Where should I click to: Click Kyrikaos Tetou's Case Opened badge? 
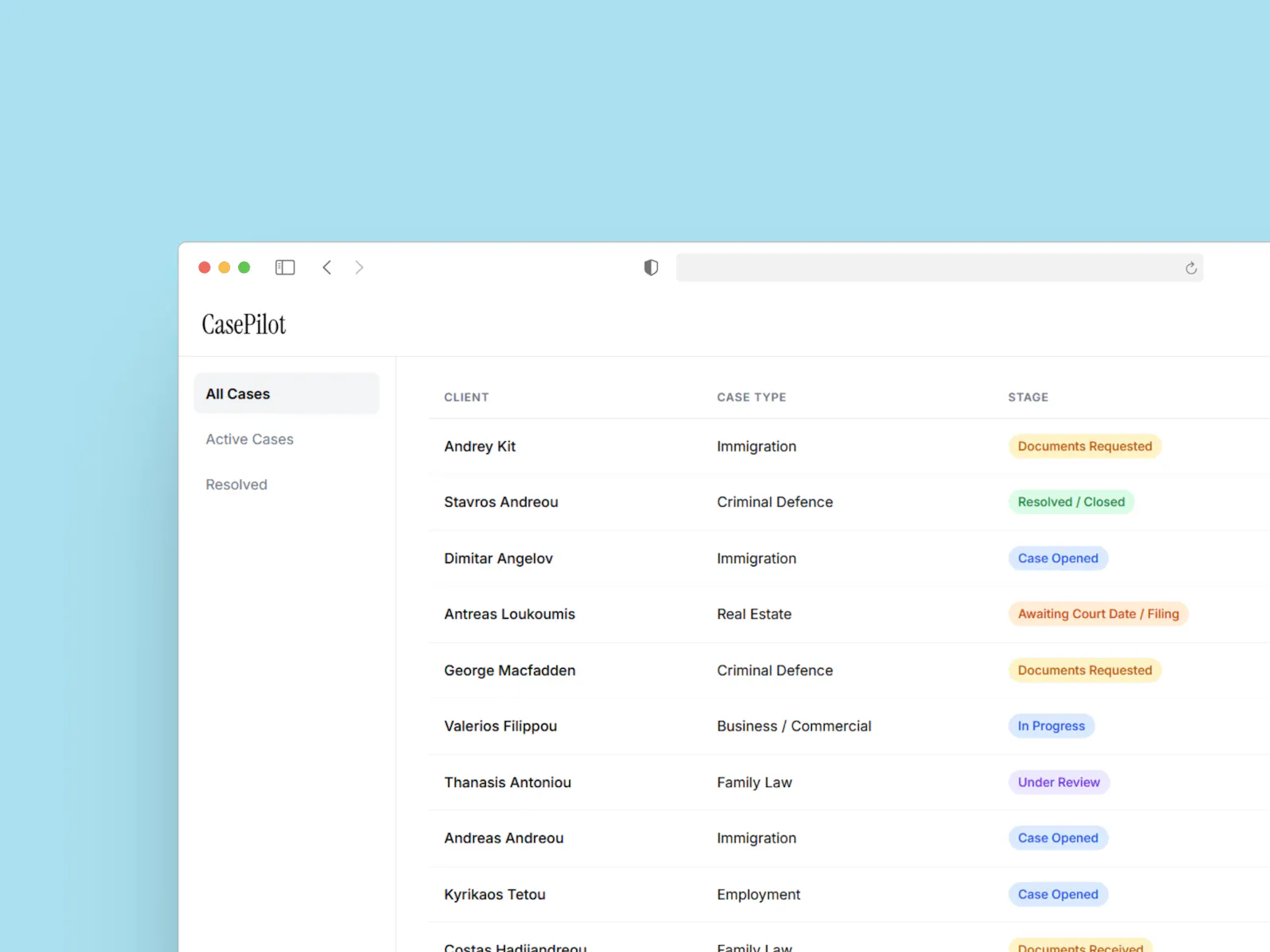pos(1058,894)
